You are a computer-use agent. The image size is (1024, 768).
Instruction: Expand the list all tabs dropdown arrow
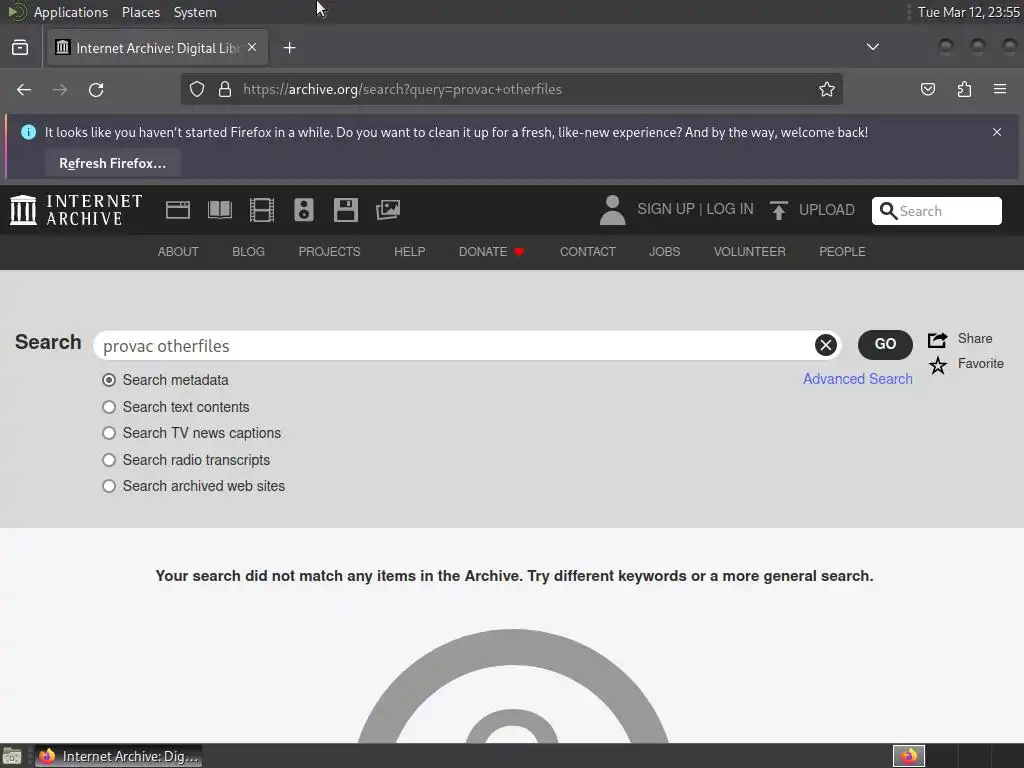[x=872, y=47]
